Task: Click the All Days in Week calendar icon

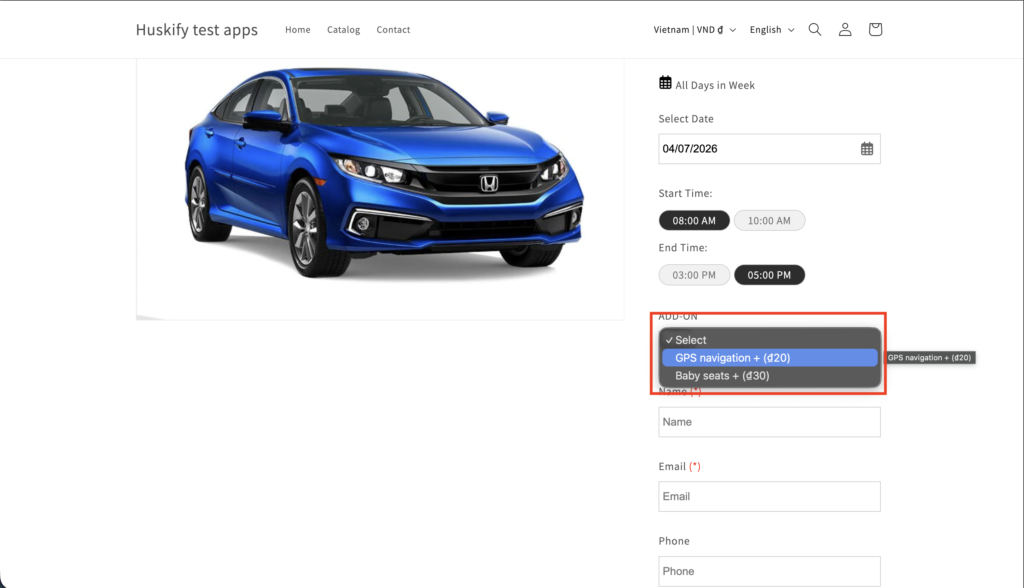Action: click(x=666, y=84)
